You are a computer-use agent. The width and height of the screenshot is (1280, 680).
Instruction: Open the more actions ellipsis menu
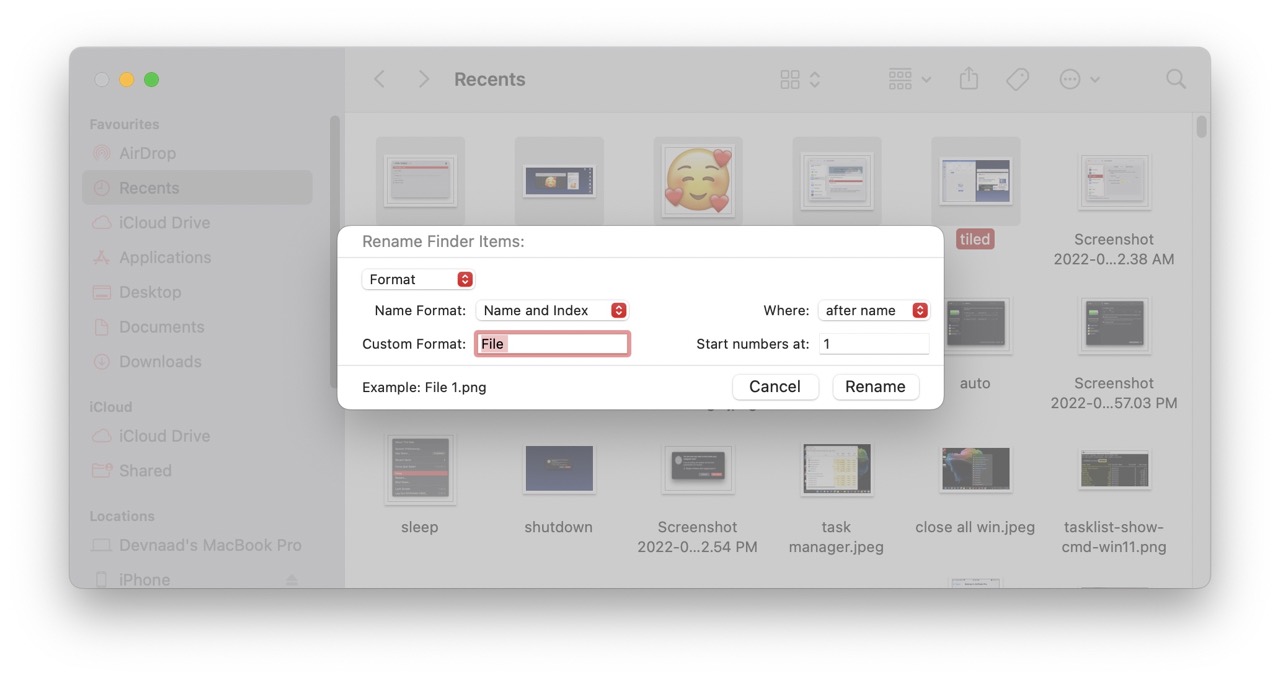pyautogui.click(x=1079, y=79)
